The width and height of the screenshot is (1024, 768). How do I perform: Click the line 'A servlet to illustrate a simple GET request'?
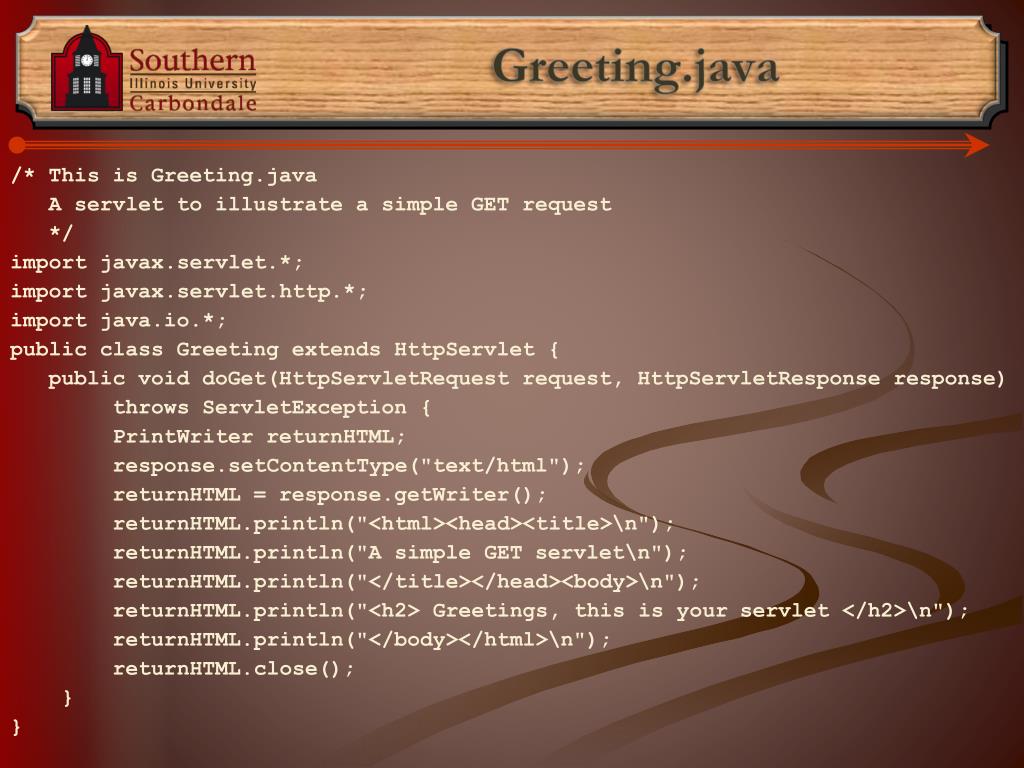coord(330,204)
